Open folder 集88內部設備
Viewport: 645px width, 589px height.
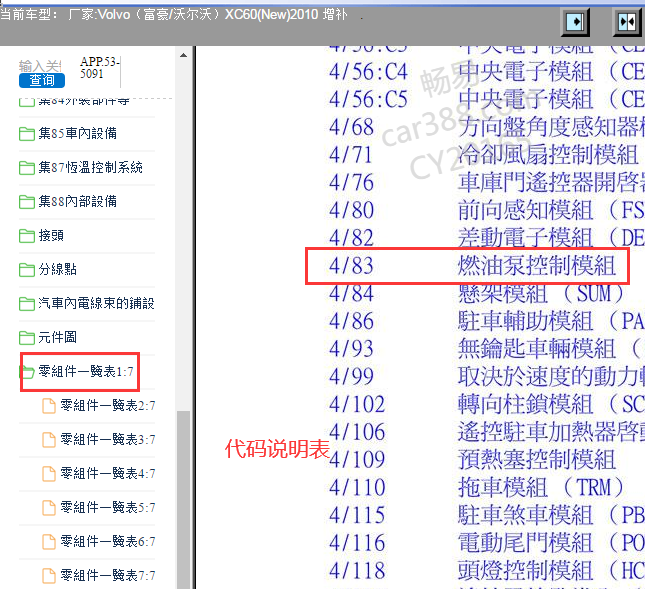[x=77, y=201]
